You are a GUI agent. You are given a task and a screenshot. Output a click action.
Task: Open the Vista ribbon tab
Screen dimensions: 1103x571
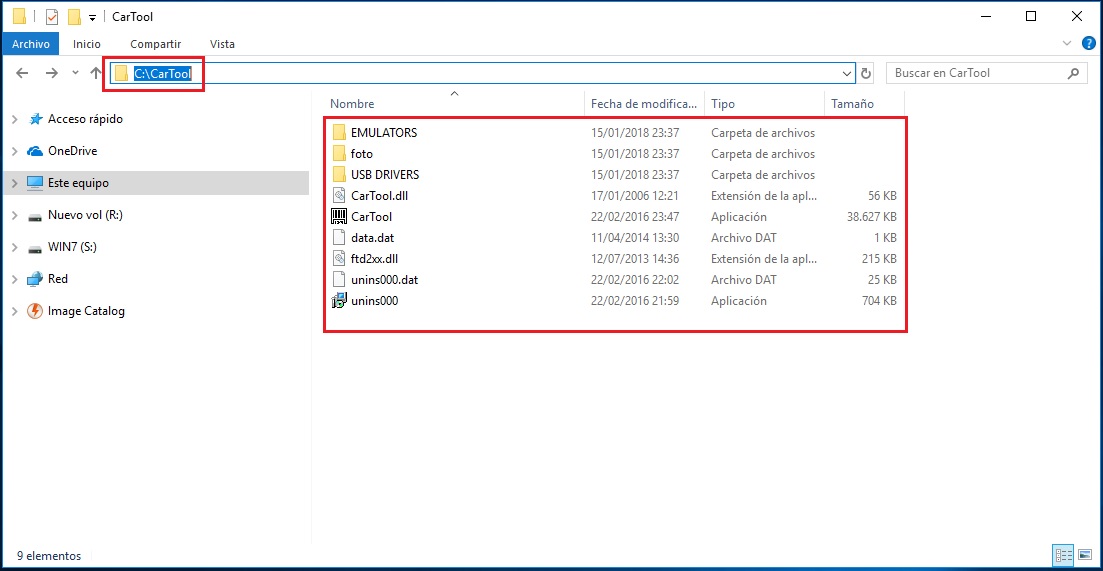coord(222,44)
